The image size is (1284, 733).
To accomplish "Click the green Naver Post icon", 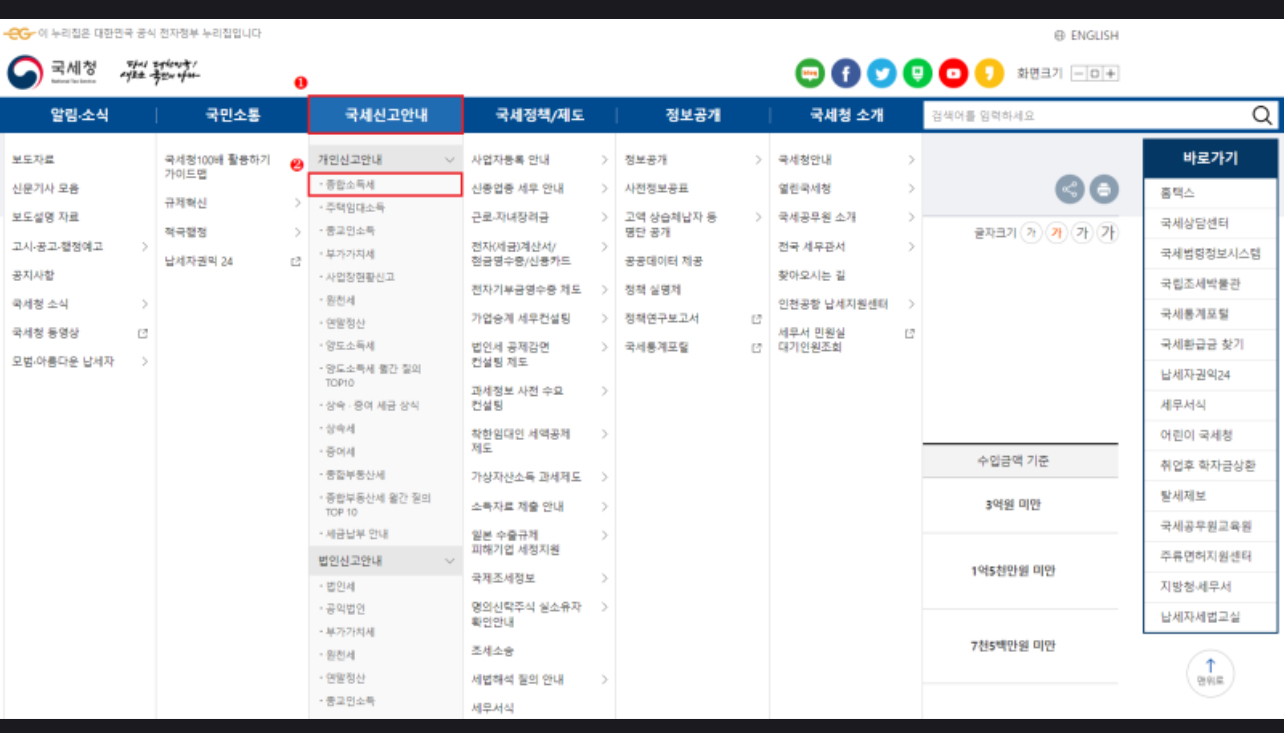I will pyautogui.click(x=917, y=73).
